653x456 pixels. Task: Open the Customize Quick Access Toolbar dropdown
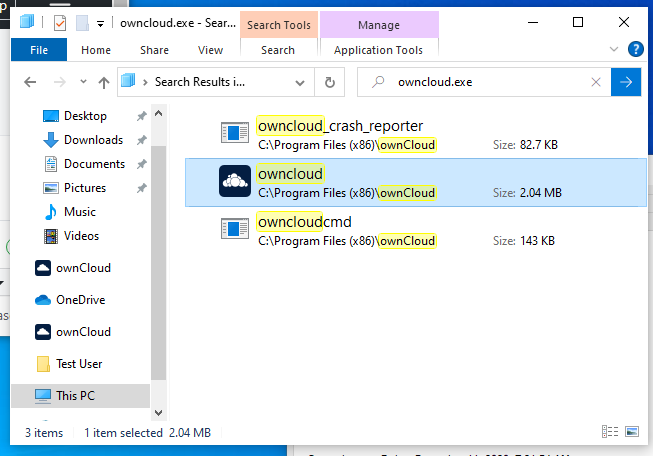[100, 24]
